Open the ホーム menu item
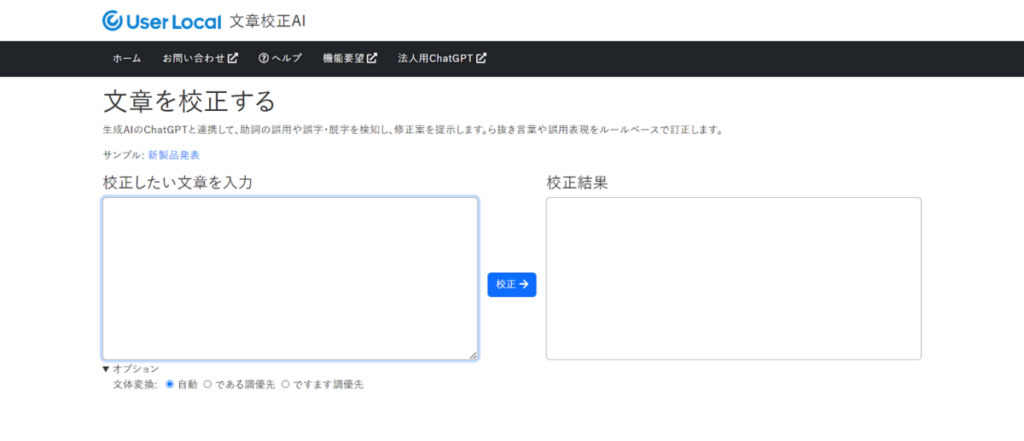1024x441 pixels. (x=127, y=58)
